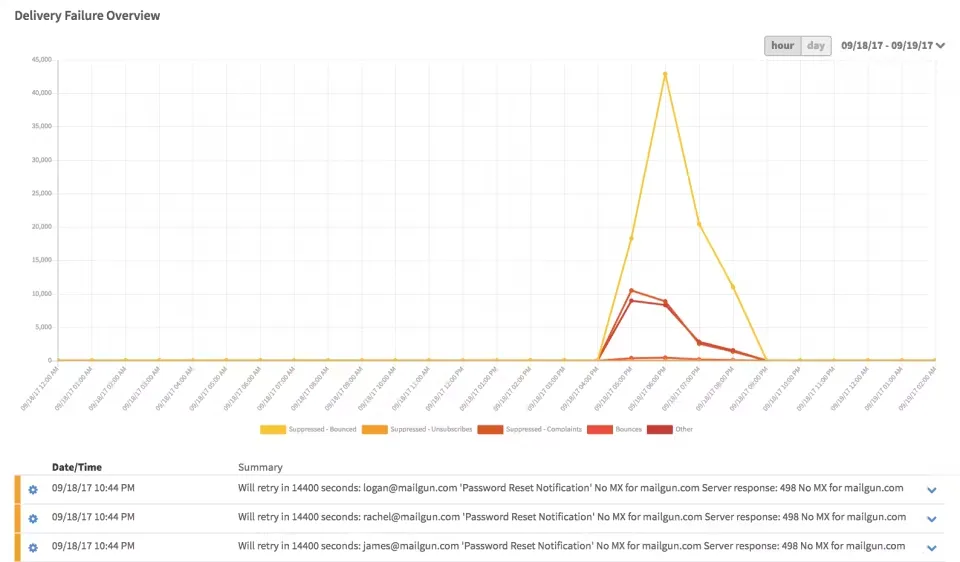Click the gear icon on logan@mailgun.com row

click(33, 490)
